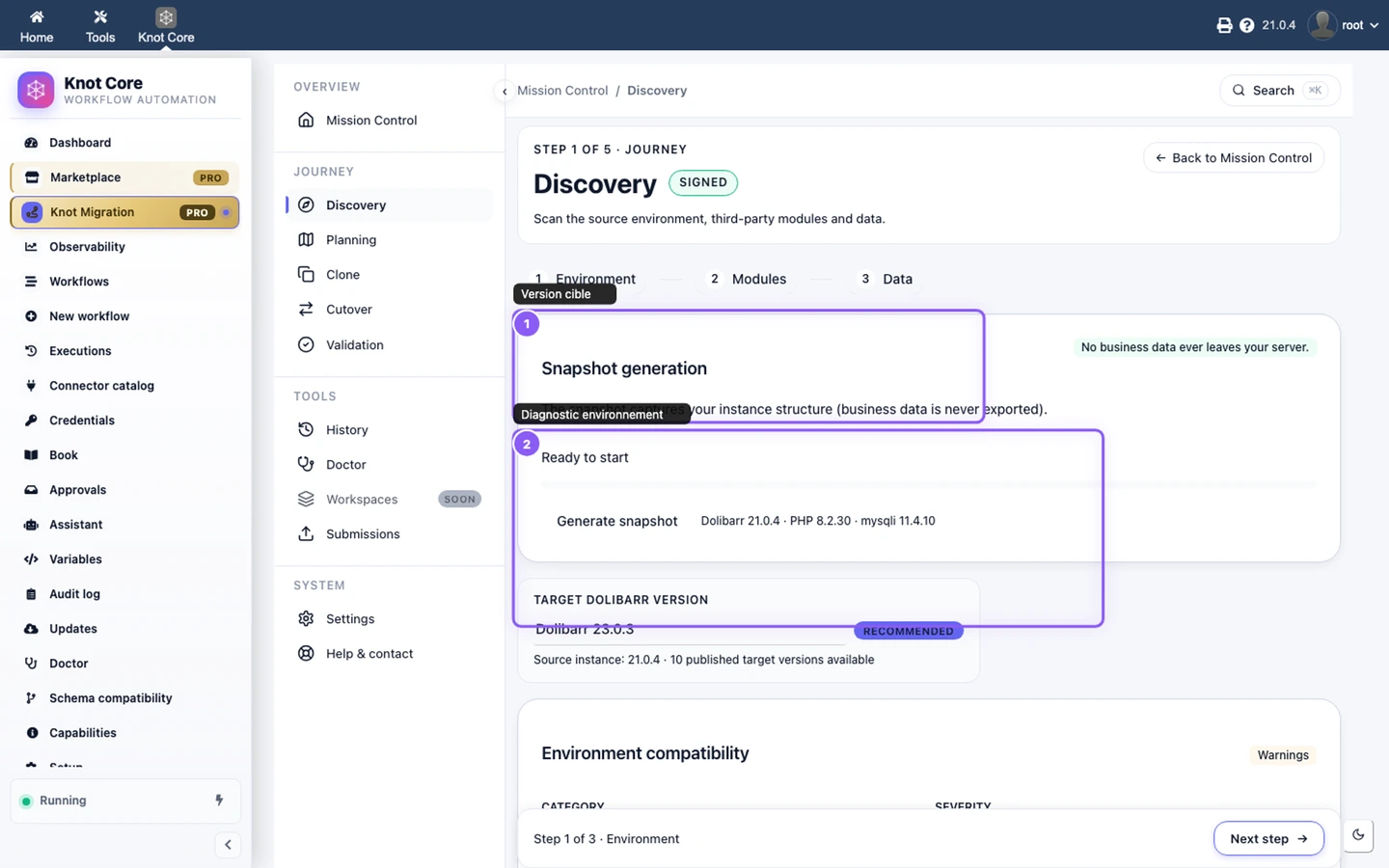Switch to the Modules step tab
Image resolution: width=1389 pixels, height=868 pixels.
tap(748, 279)
